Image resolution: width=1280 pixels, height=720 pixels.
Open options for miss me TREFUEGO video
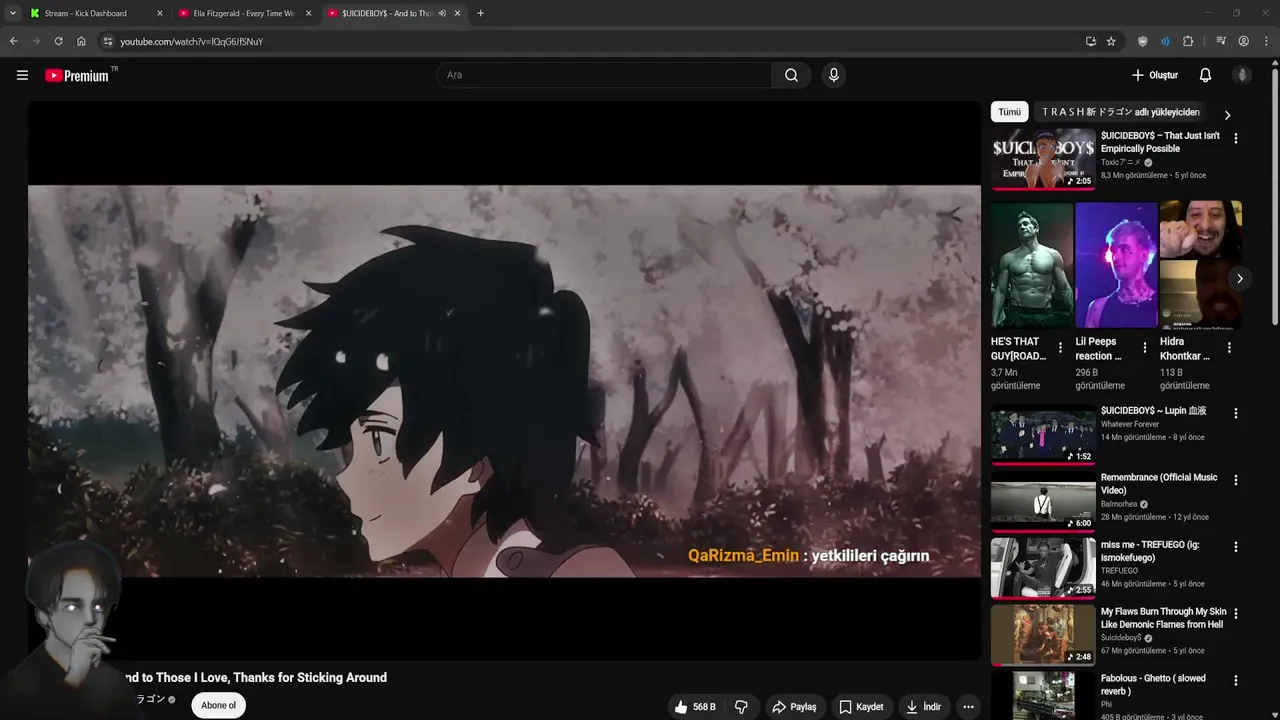[x=1235, y=547]
